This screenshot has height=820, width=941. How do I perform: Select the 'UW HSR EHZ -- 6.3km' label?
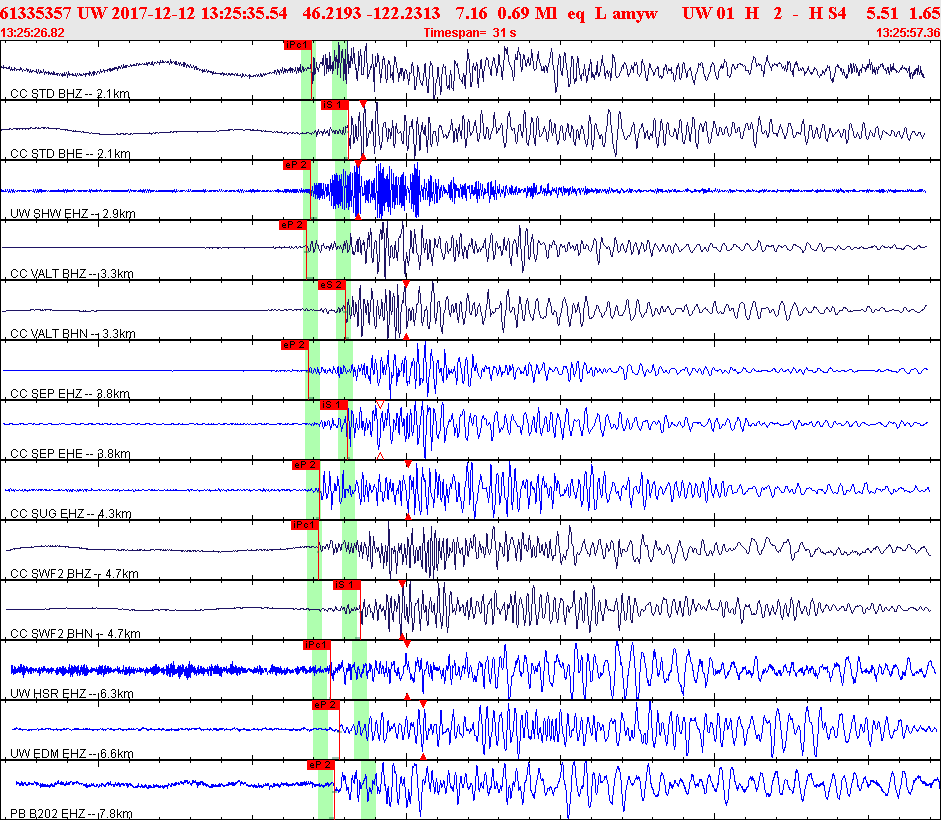71,694
